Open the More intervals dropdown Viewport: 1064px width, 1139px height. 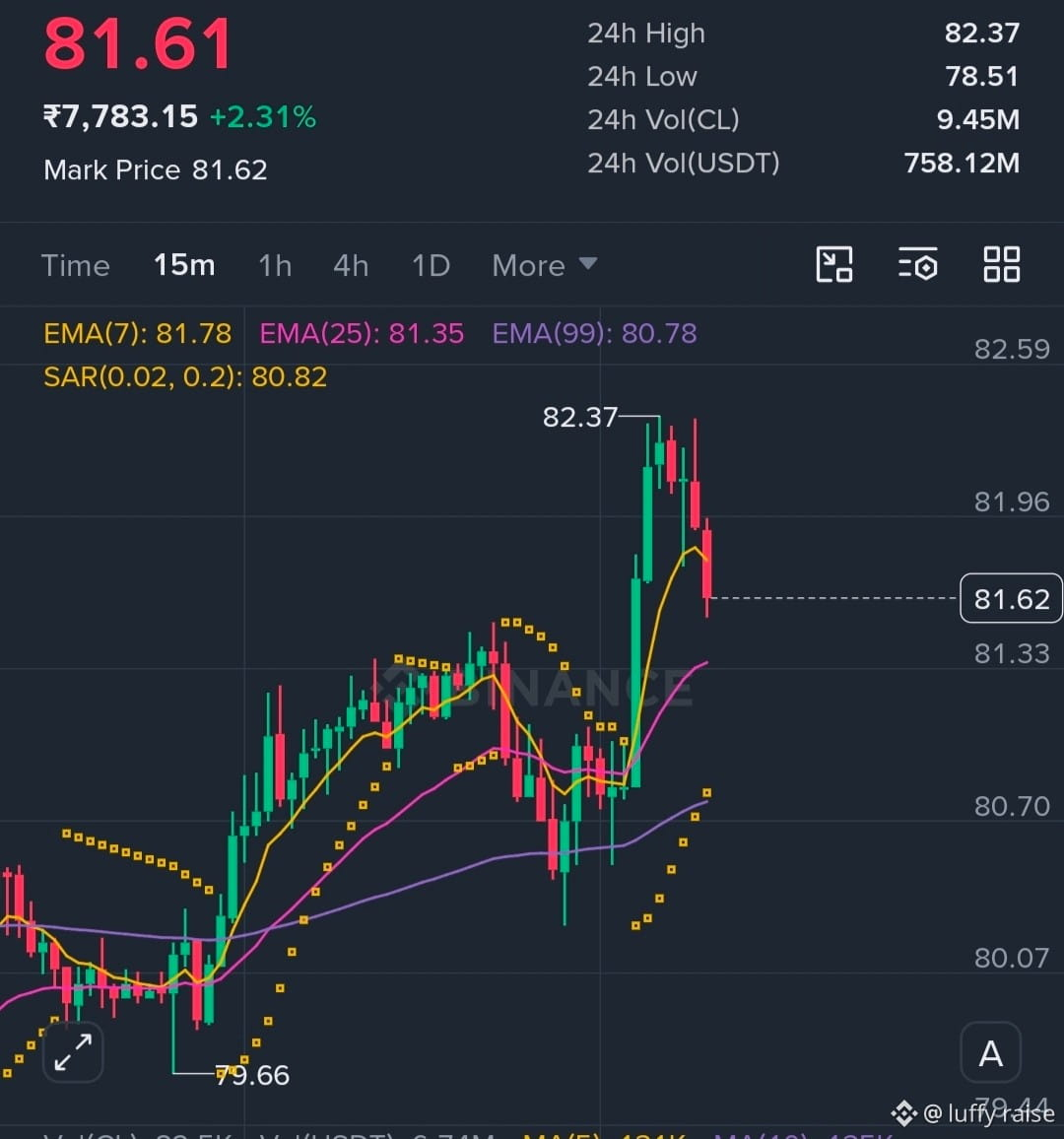[x=545, y=266]
